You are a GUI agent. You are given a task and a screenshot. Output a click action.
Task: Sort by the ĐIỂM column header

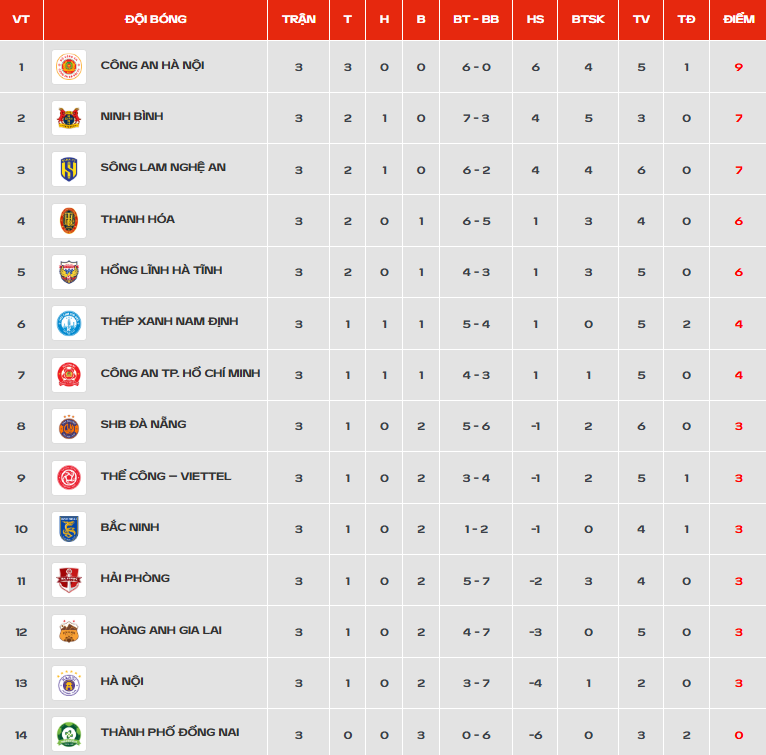(x=738, y=20)
